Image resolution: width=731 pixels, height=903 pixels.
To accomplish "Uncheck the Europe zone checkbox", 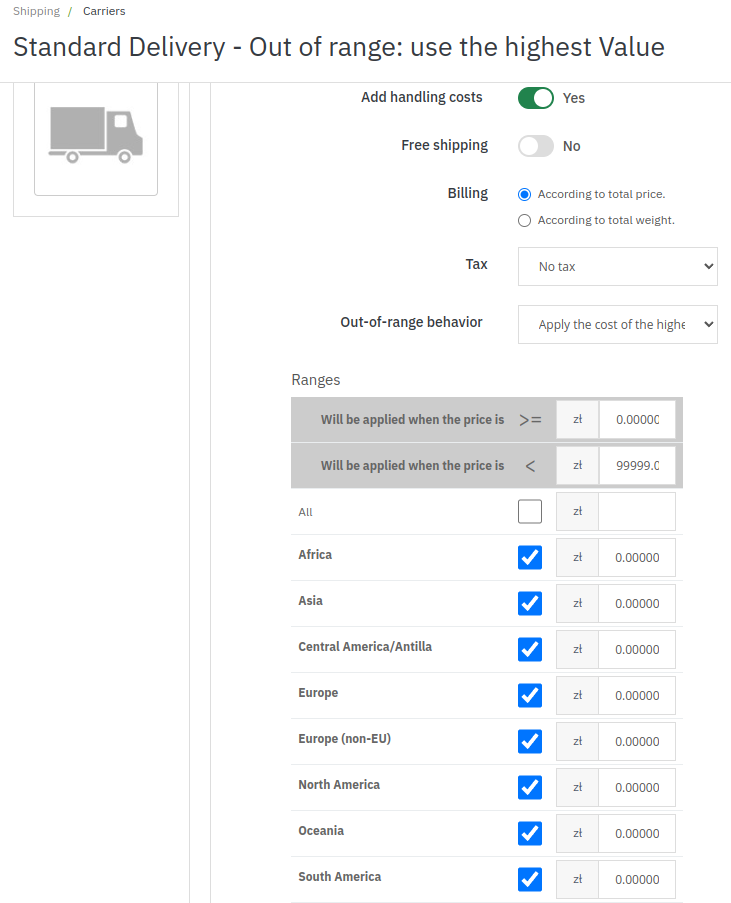I will pyautogui.click(x=530, y=696).
